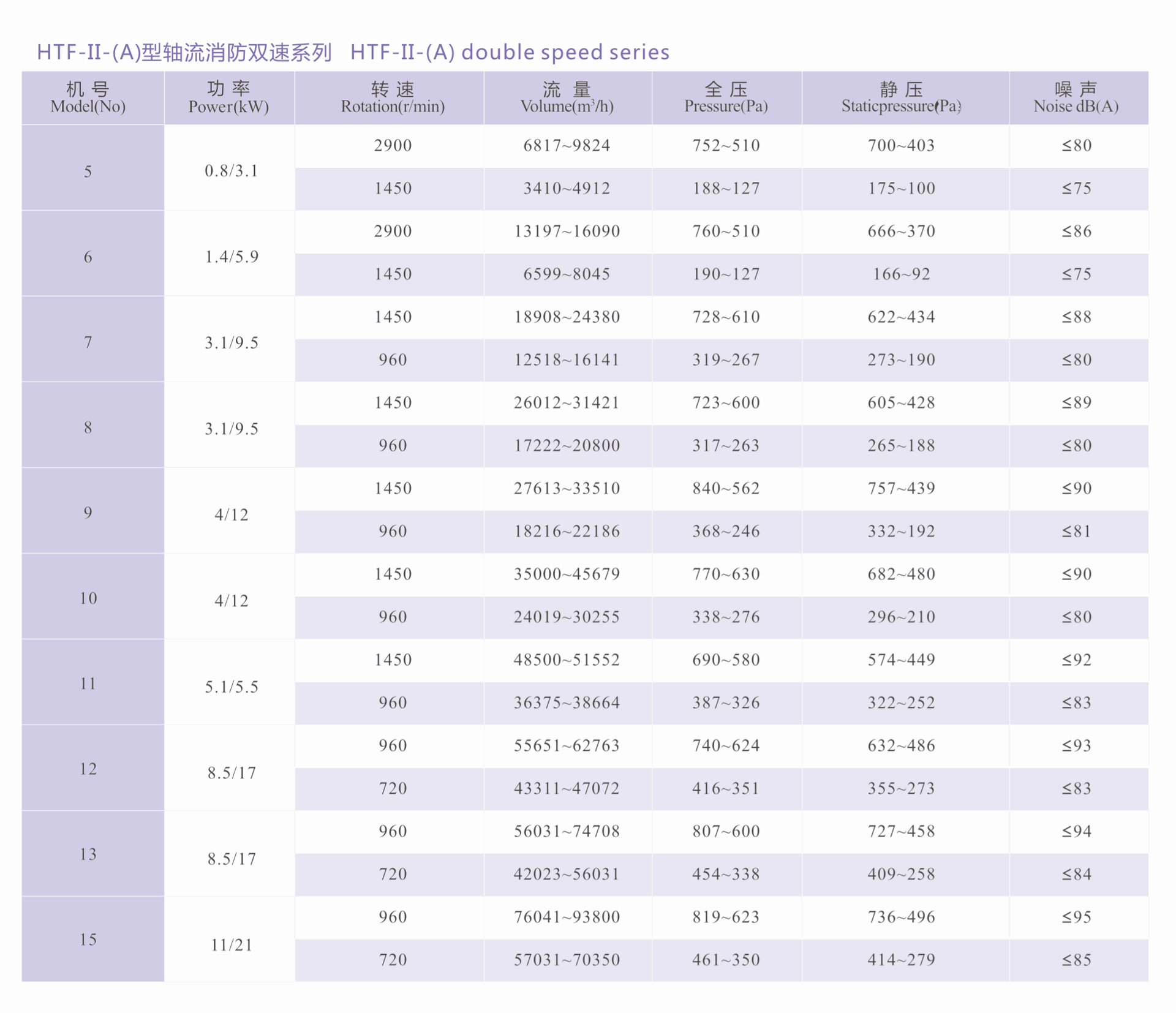Click volume value 42023~56031

tap(567, 875)
